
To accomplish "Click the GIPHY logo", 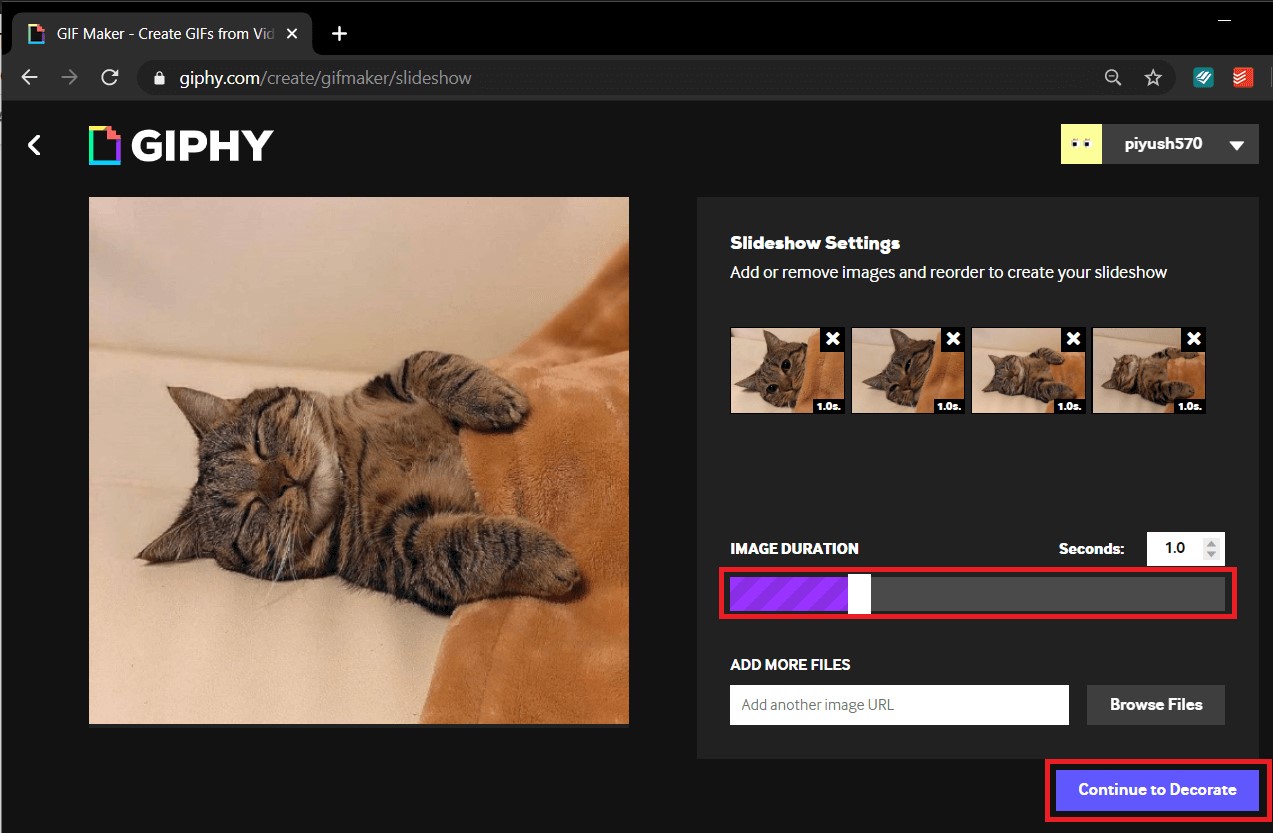I will 180,146.
